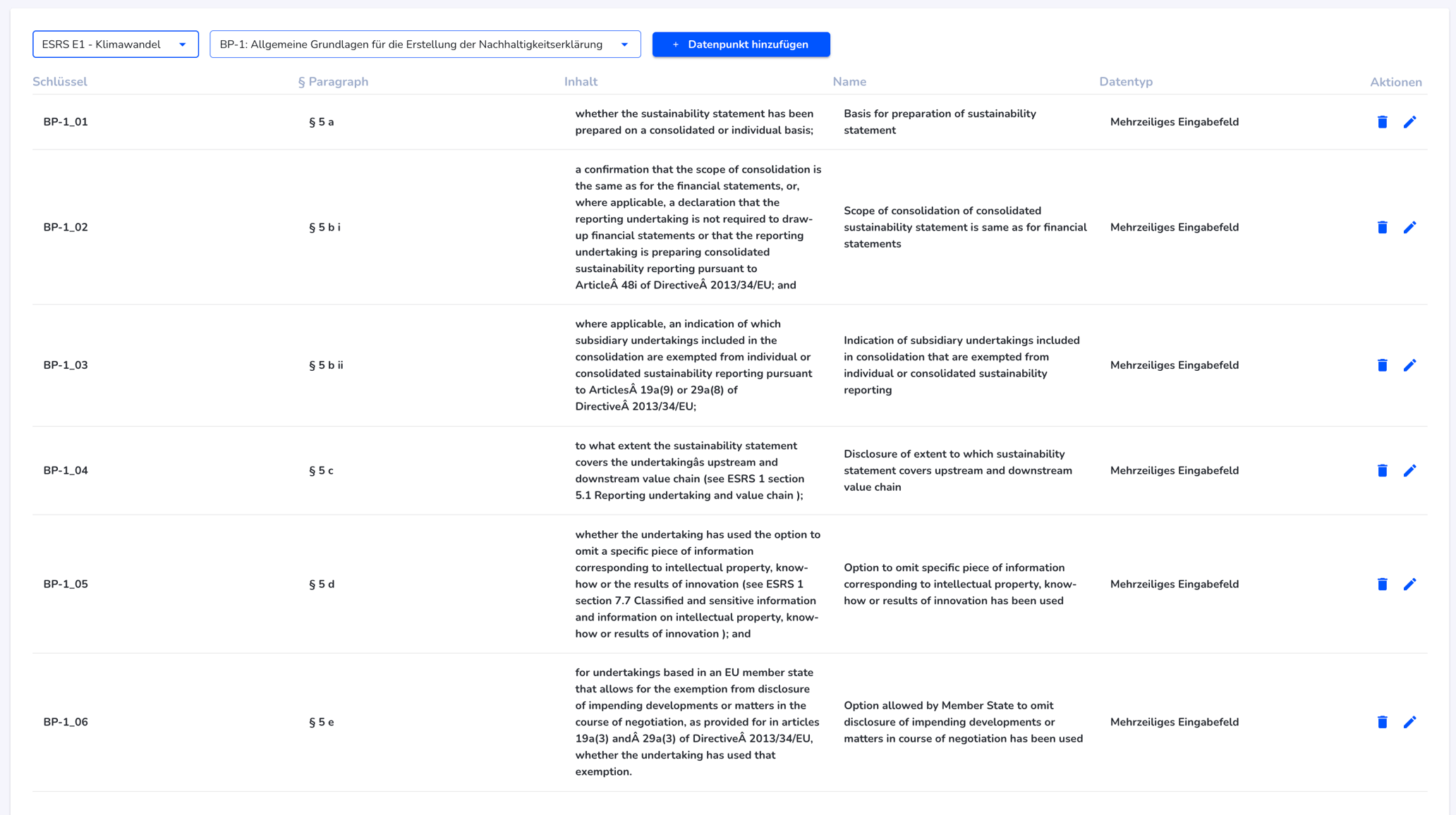Image resolution: width=1456 pixels, height=815 pixels.
Task: Click the § 5 a paragraph cell
Action: pos(322,122)
